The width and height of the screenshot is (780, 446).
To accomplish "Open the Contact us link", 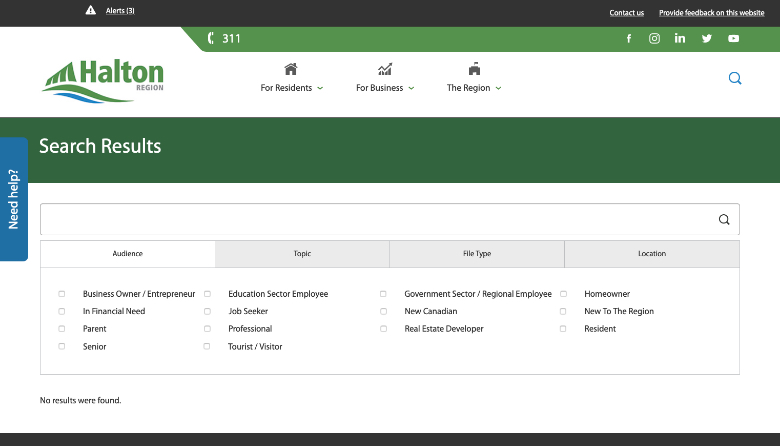I will [626, 13].
